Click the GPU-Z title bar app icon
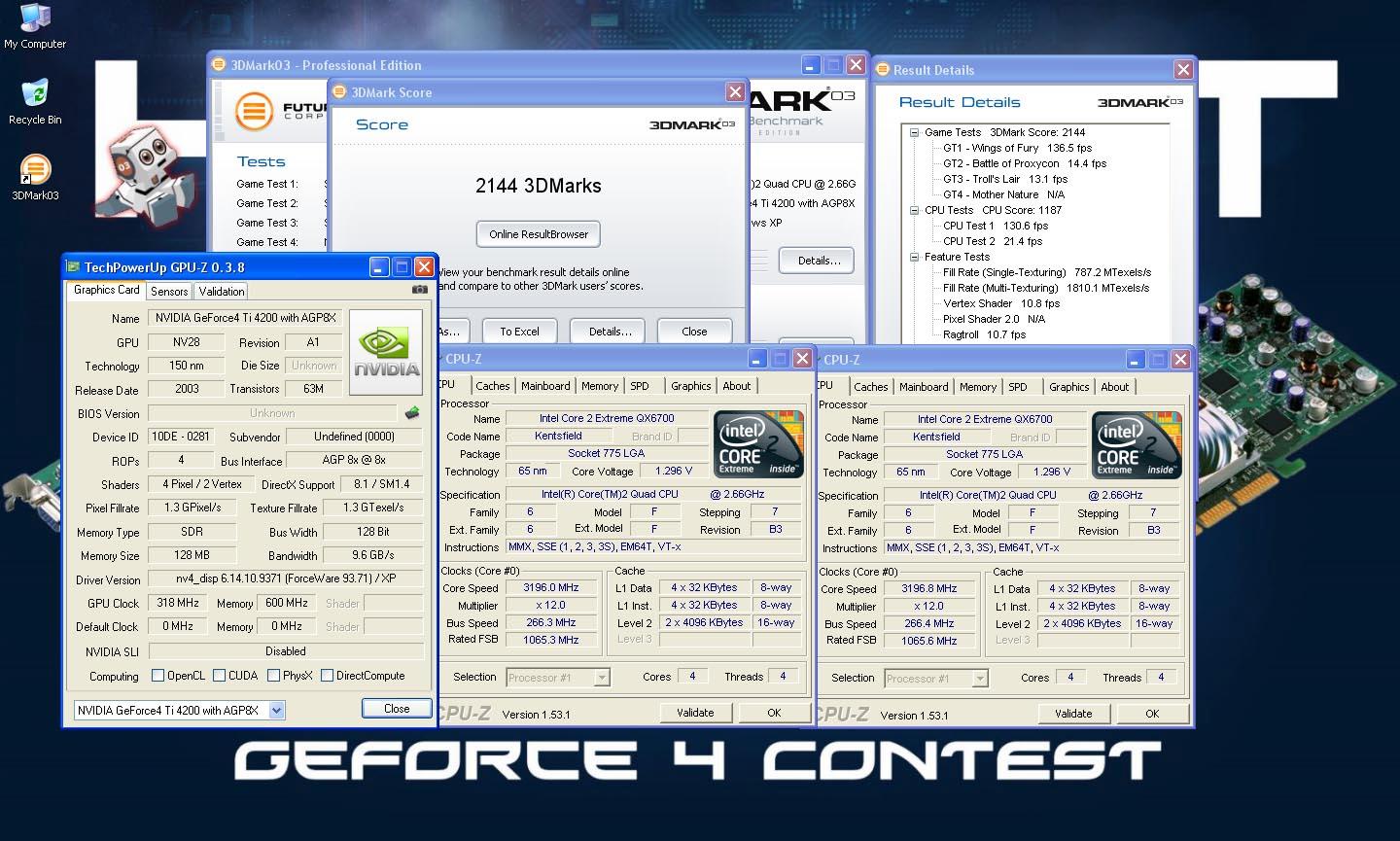This screenshot has height=841, width=1400. [x=73, y=267]
